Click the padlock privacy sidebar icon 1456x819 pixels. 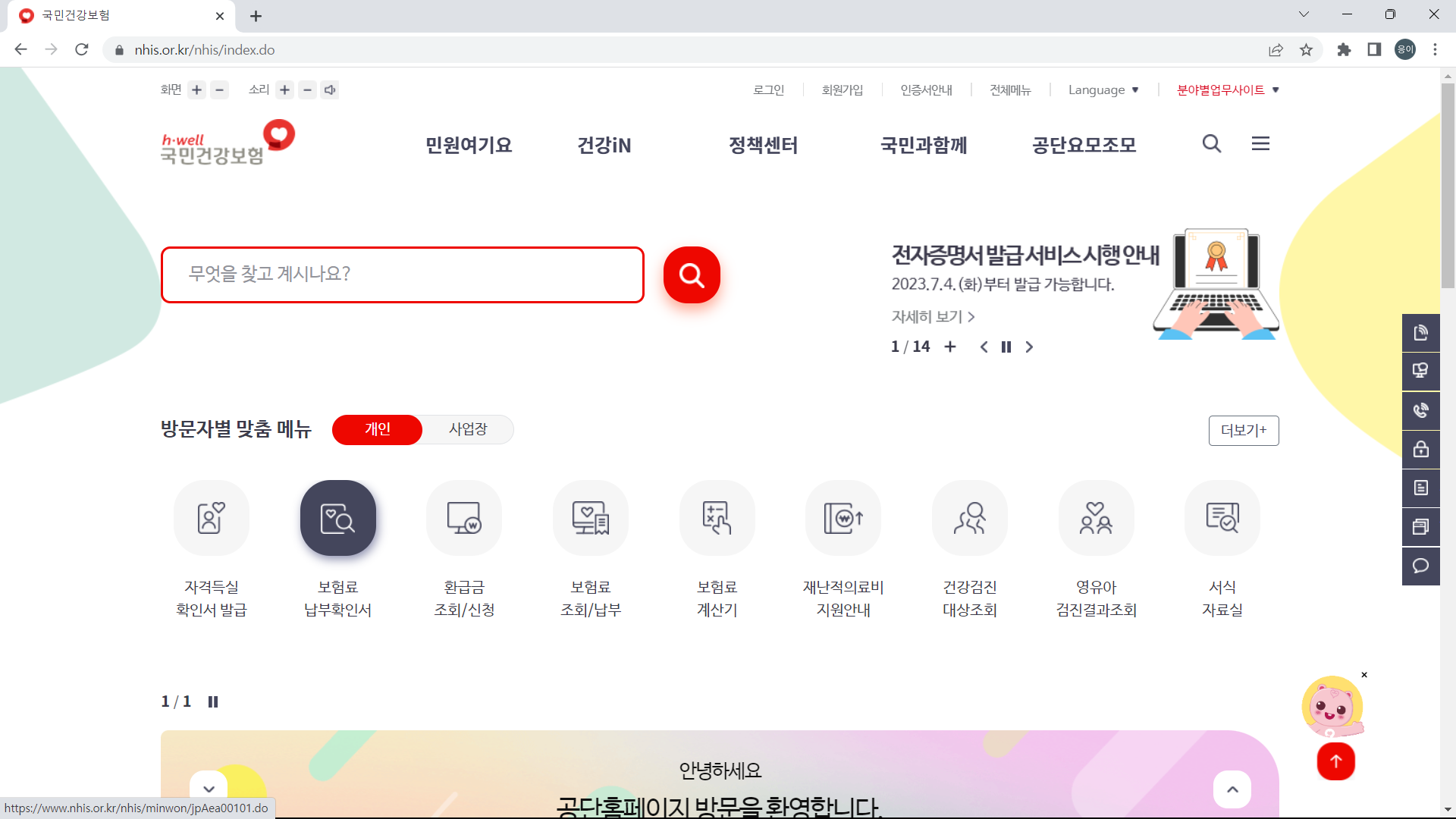1421,449
